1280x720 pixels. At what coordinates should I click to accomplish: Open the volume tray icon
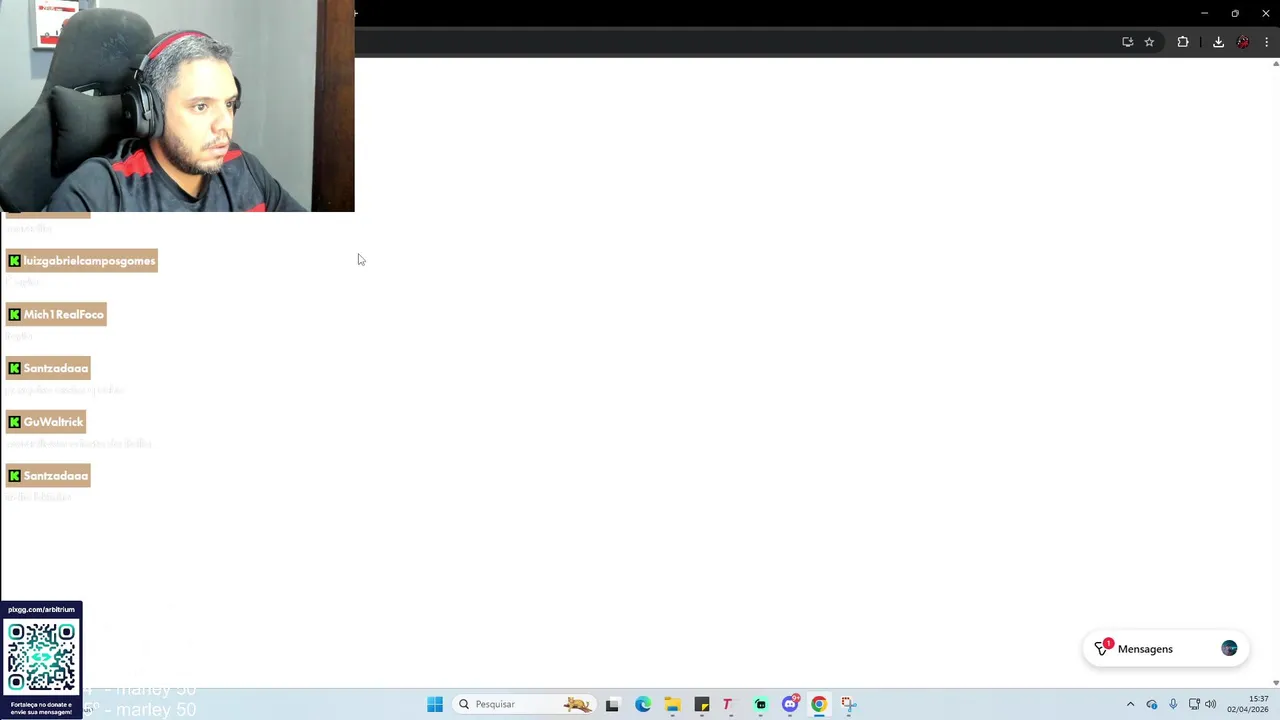pos(1211,704)
